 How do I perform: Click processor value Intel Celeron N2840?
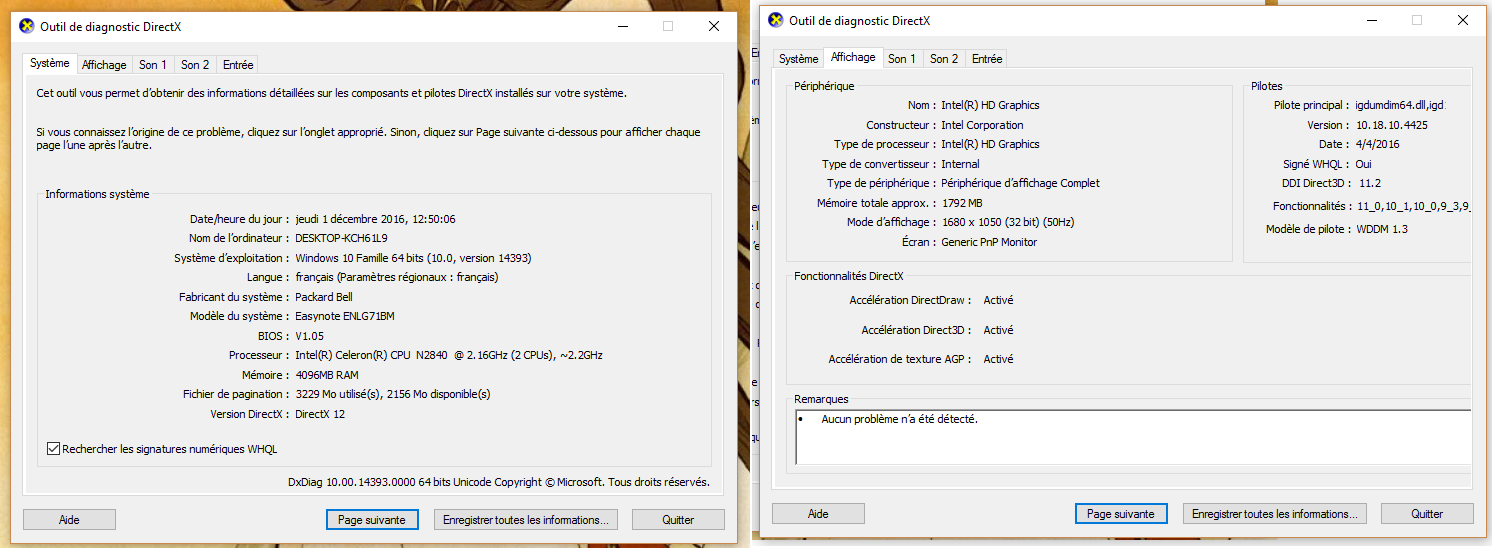click(x=449, y=355)
